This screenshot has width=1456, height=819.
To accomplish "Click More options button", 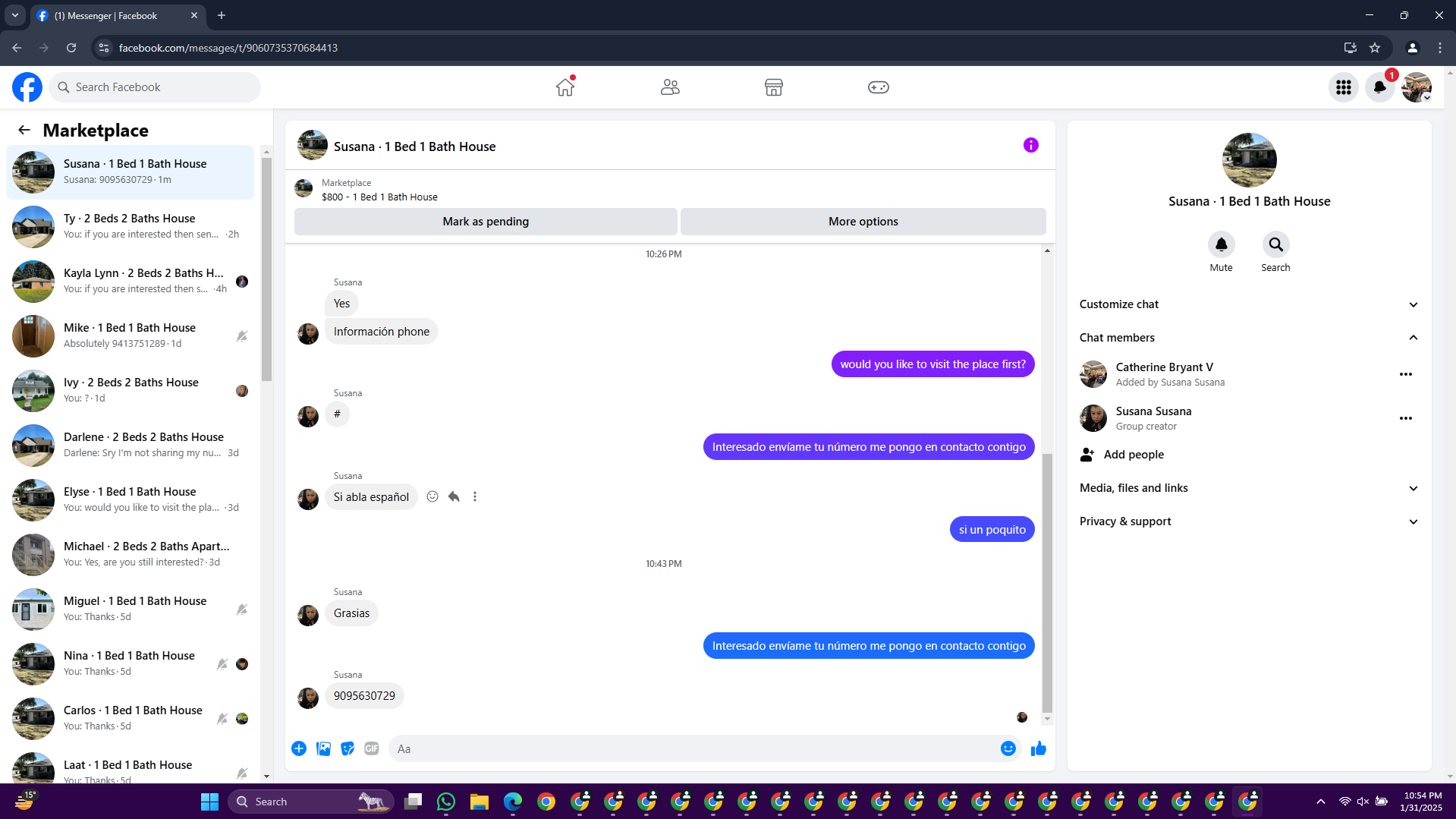I will pos(863,222).
